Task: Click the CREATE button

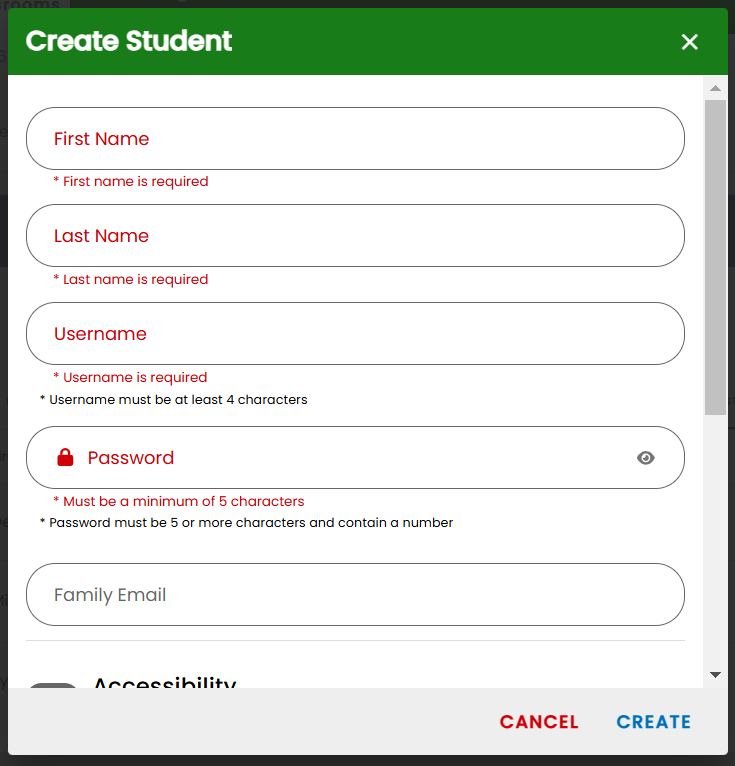Action: click(x=653, y=722)
